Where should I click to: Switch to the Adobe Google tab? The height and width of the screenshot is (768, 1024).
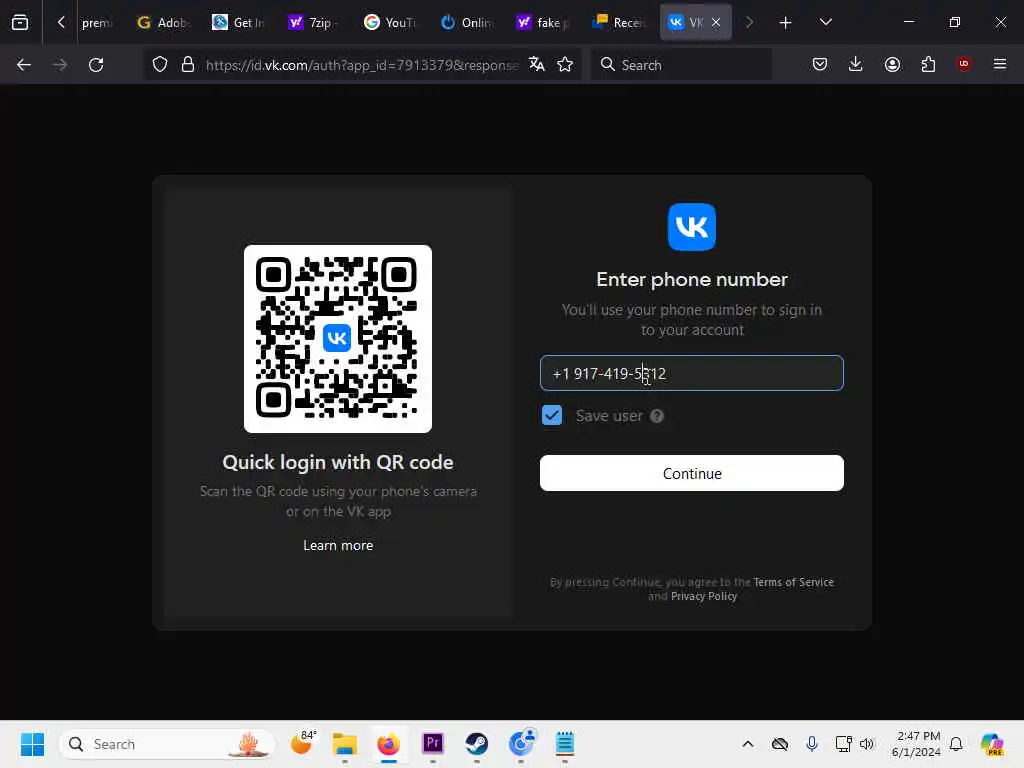(x=163, y=23)
